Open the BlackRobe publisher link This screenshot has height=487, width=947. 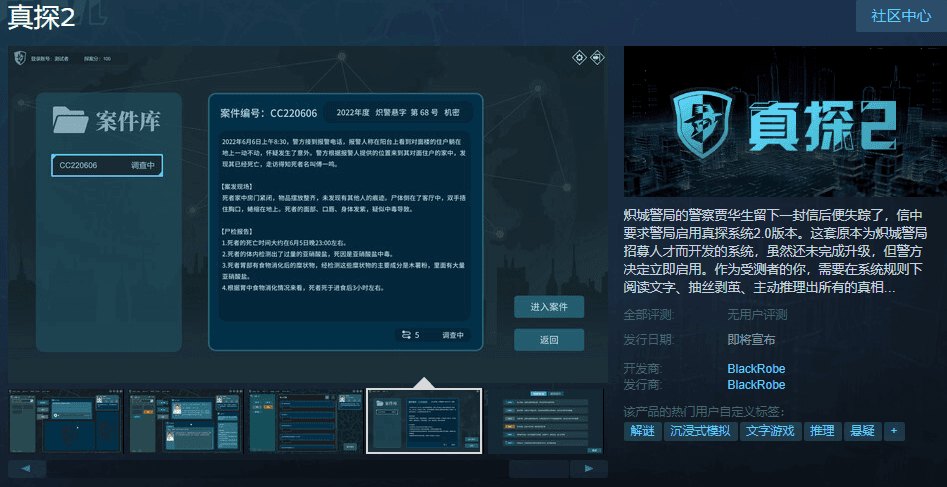(x=756, y=385)
